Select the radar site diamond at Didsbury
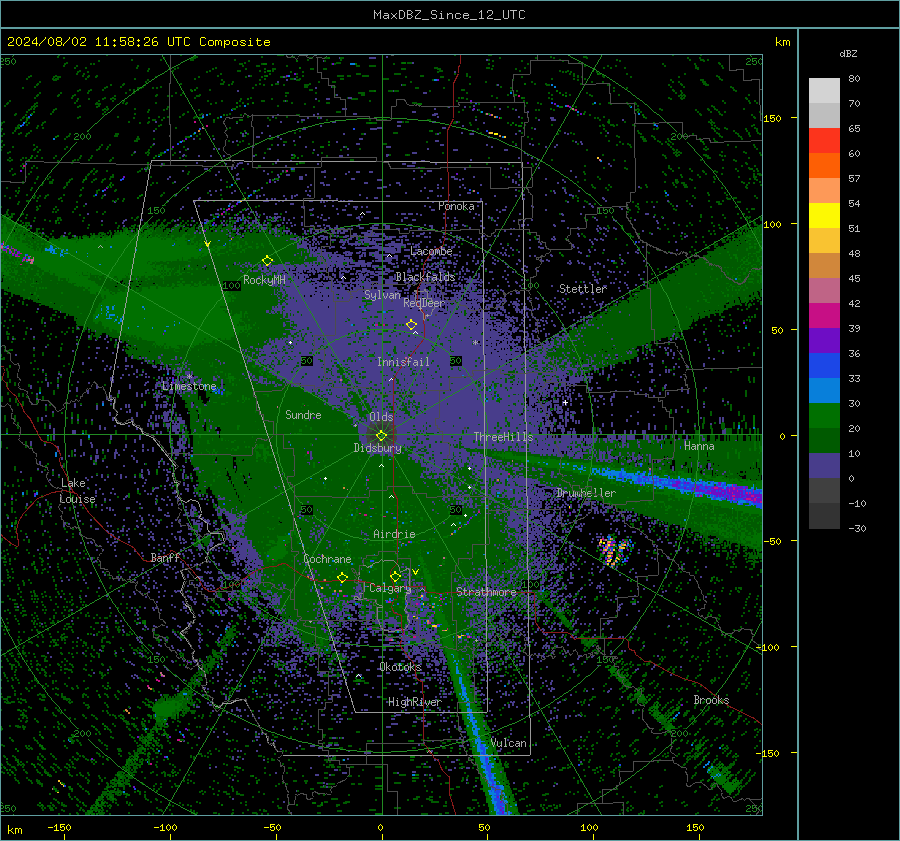900x841 pixels. (x=381, y=436)
